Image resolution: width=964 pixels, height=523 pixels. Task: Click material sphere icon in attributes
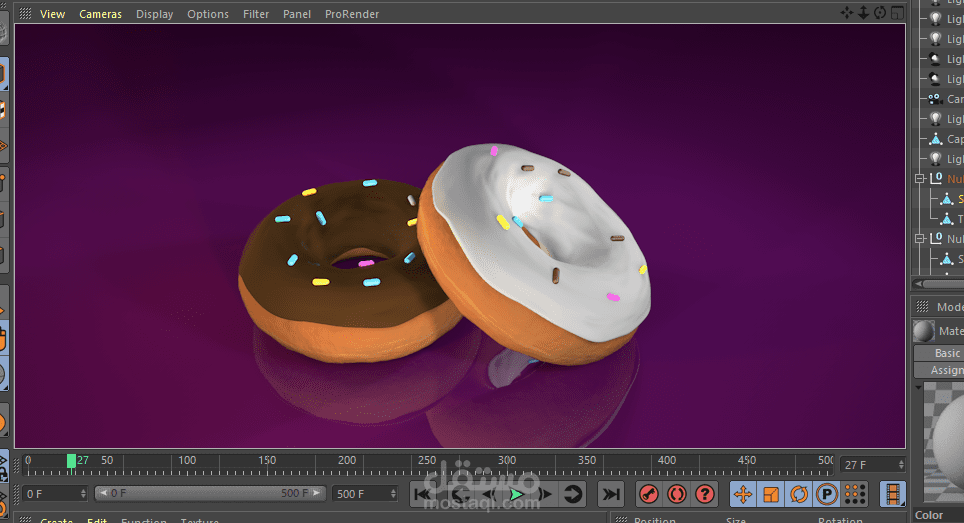pos(923,331)
